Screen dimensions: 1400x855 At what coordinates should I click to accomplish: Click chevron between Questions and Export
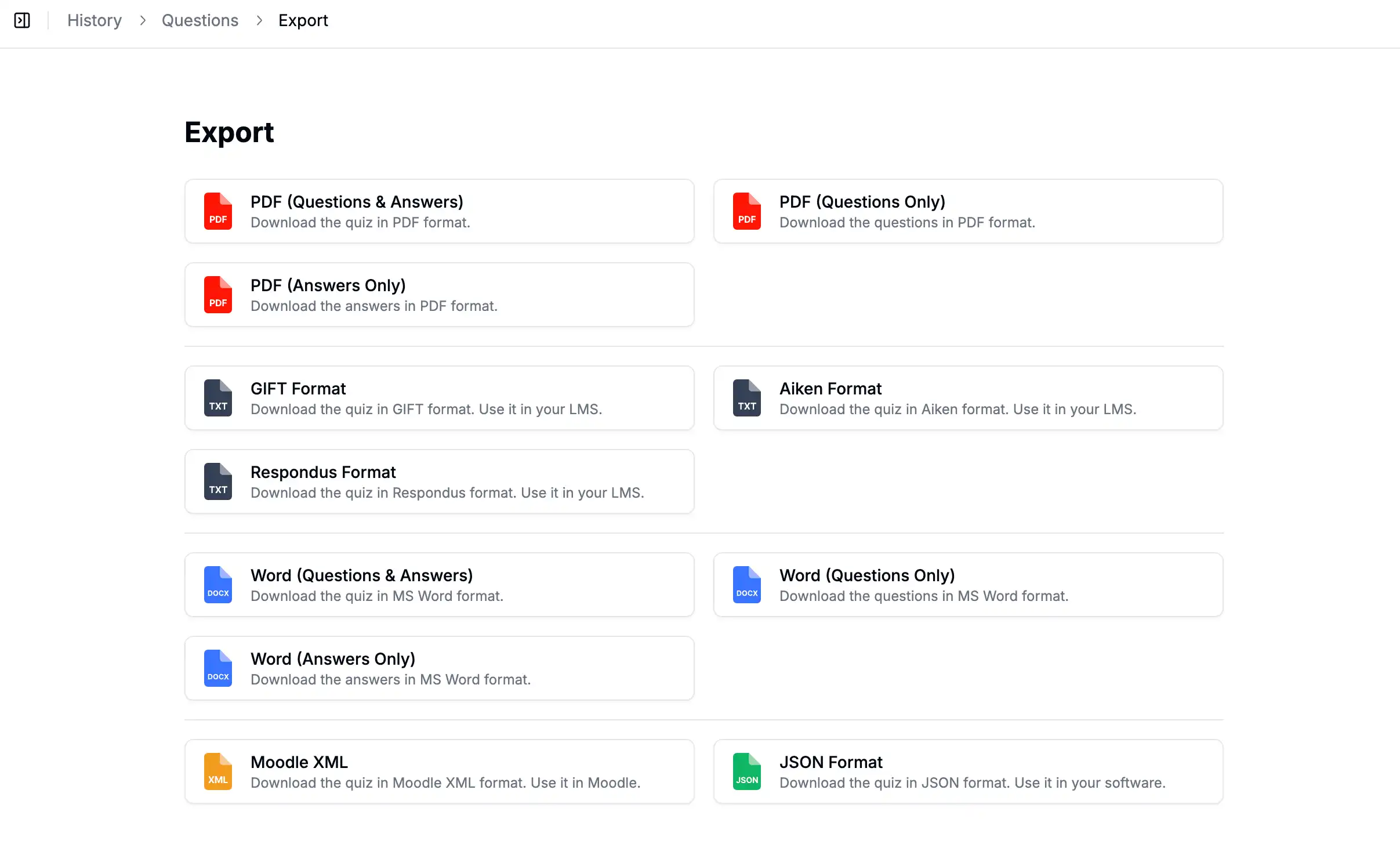(259, 21)
